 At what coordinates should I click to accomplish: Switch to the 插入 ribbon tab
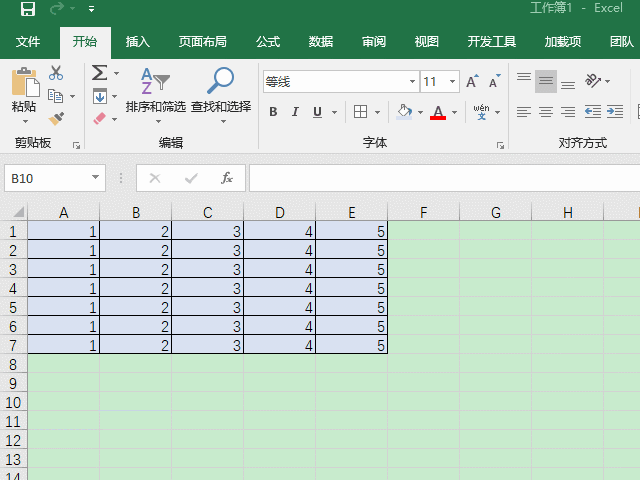[x=138, y=42]
